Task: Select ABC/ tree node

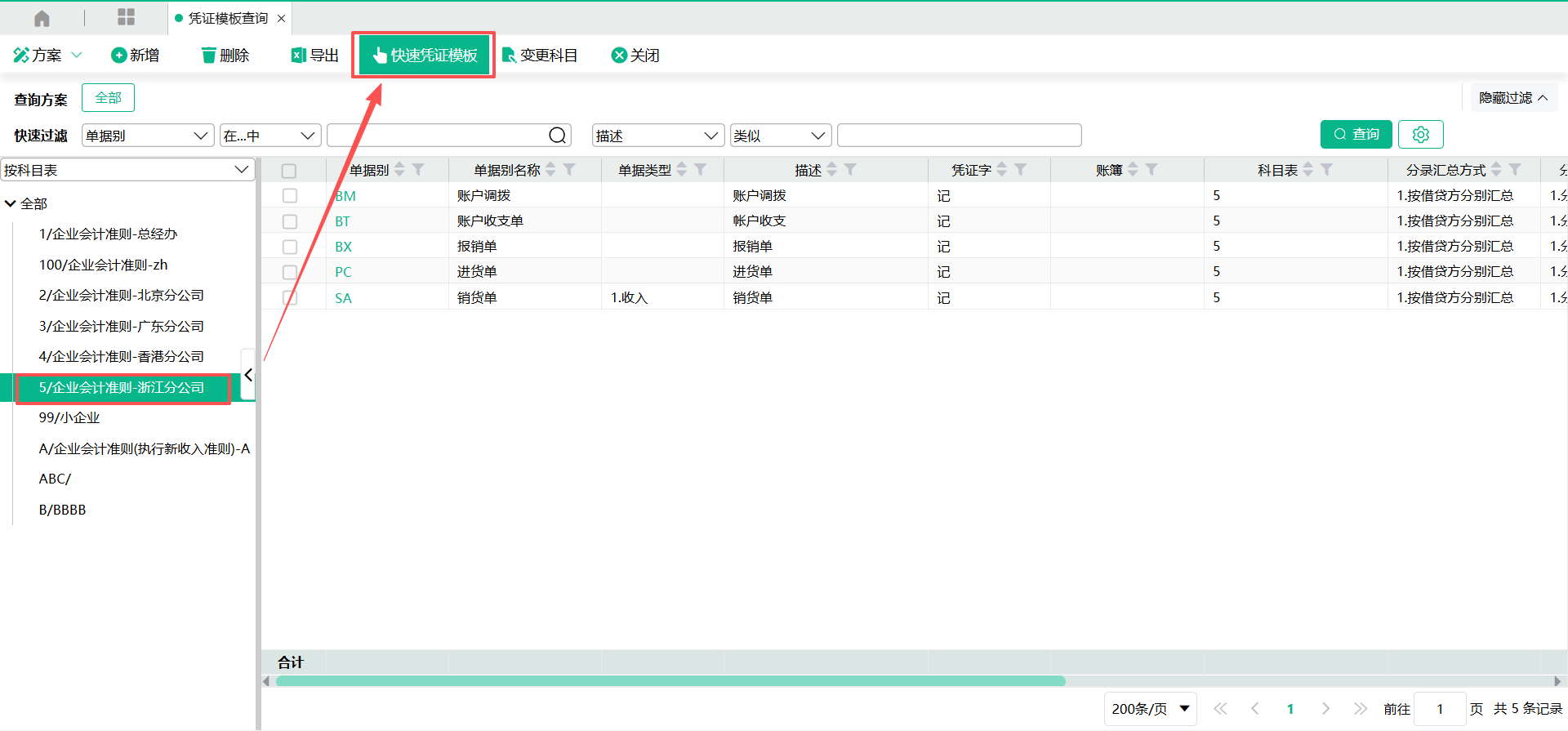Action: (55, 479)
